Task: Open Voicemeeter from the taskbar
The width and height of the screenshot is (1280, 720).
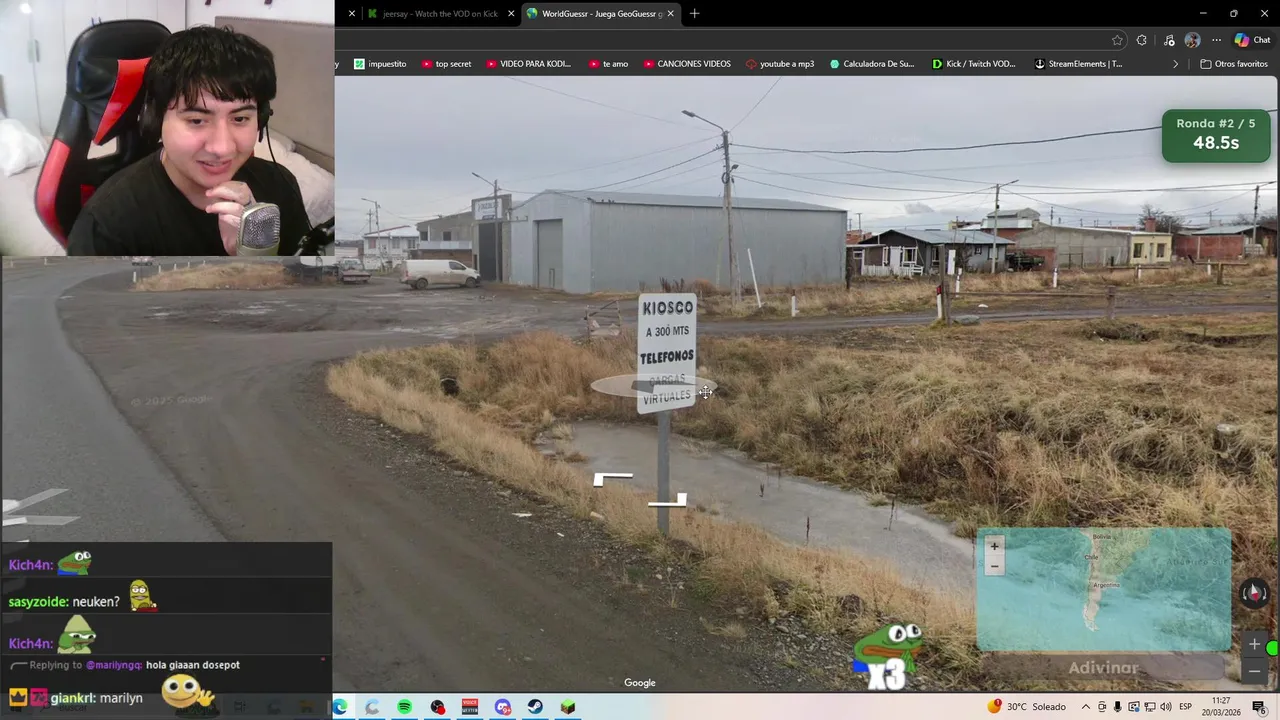Action: click(x=470, y=707)
